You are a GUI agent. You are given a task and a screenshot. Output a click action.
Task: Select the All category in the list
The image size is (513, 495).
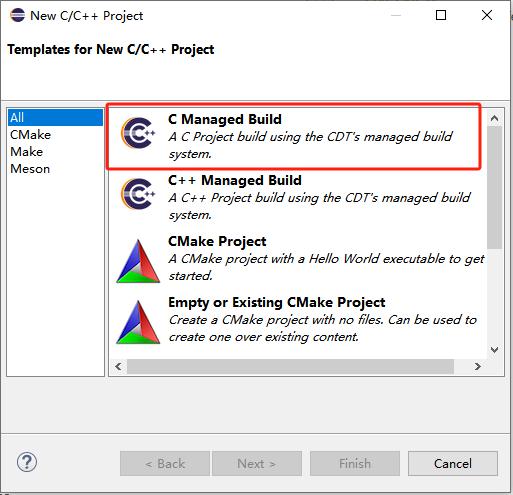click(x=55, y=118)
